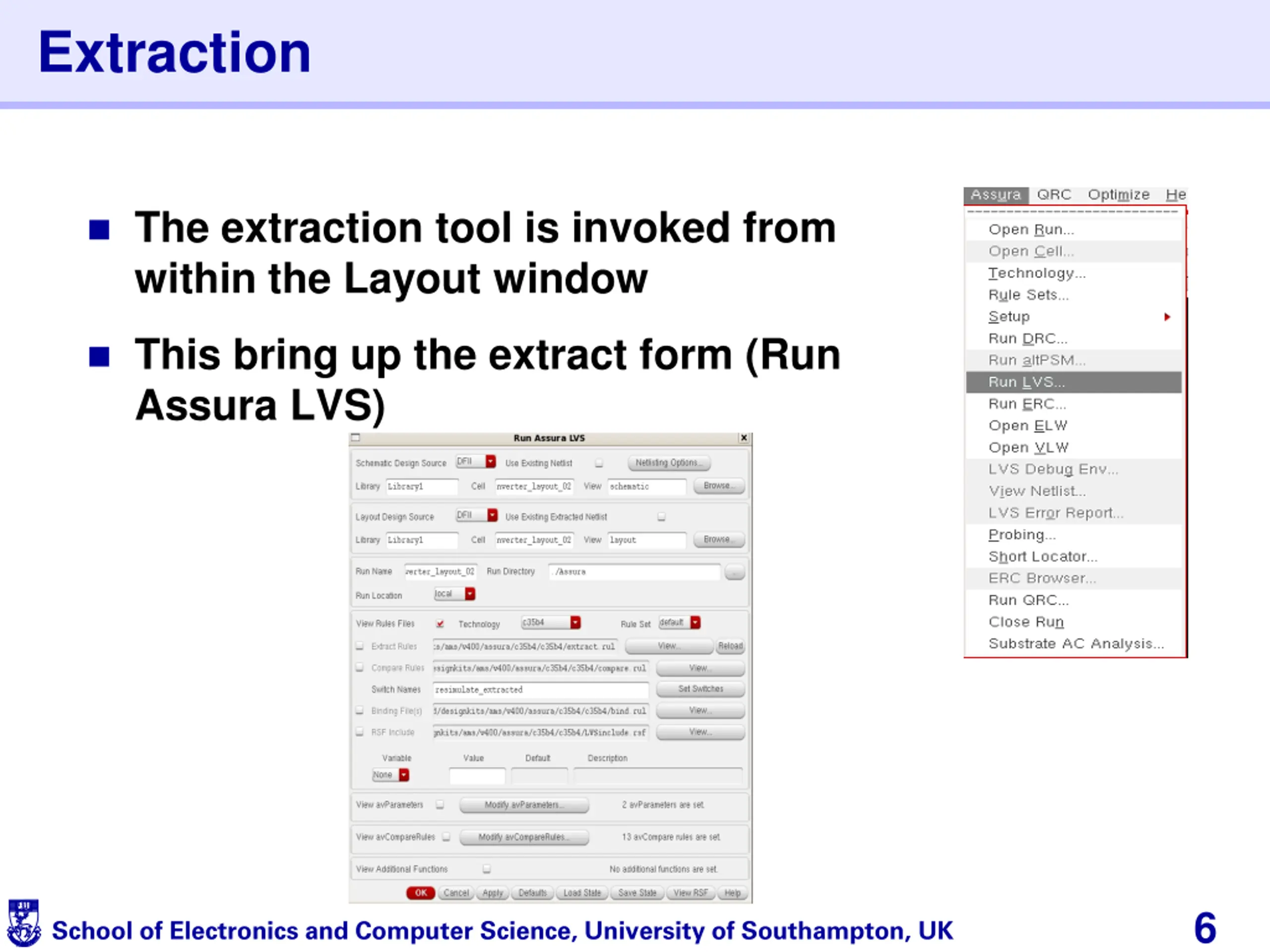Viewport: 1270px width, 952px height.
Task: Enable the Extract Rules checkbox
Action: [x=360, y=646]
